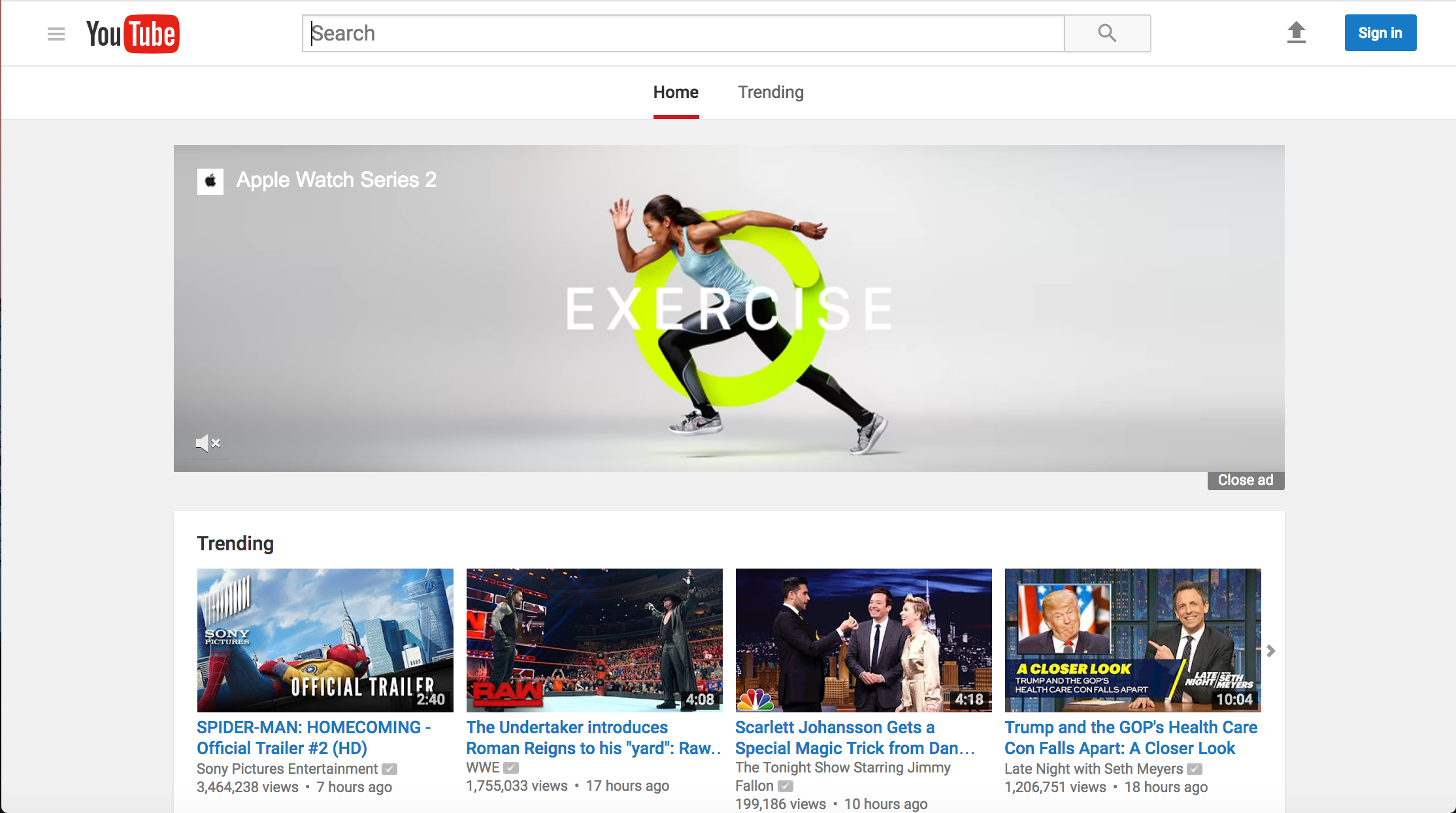
Task: Close the Apple Watch ad
Action: pyautogui.click(x=1246, y=480)
